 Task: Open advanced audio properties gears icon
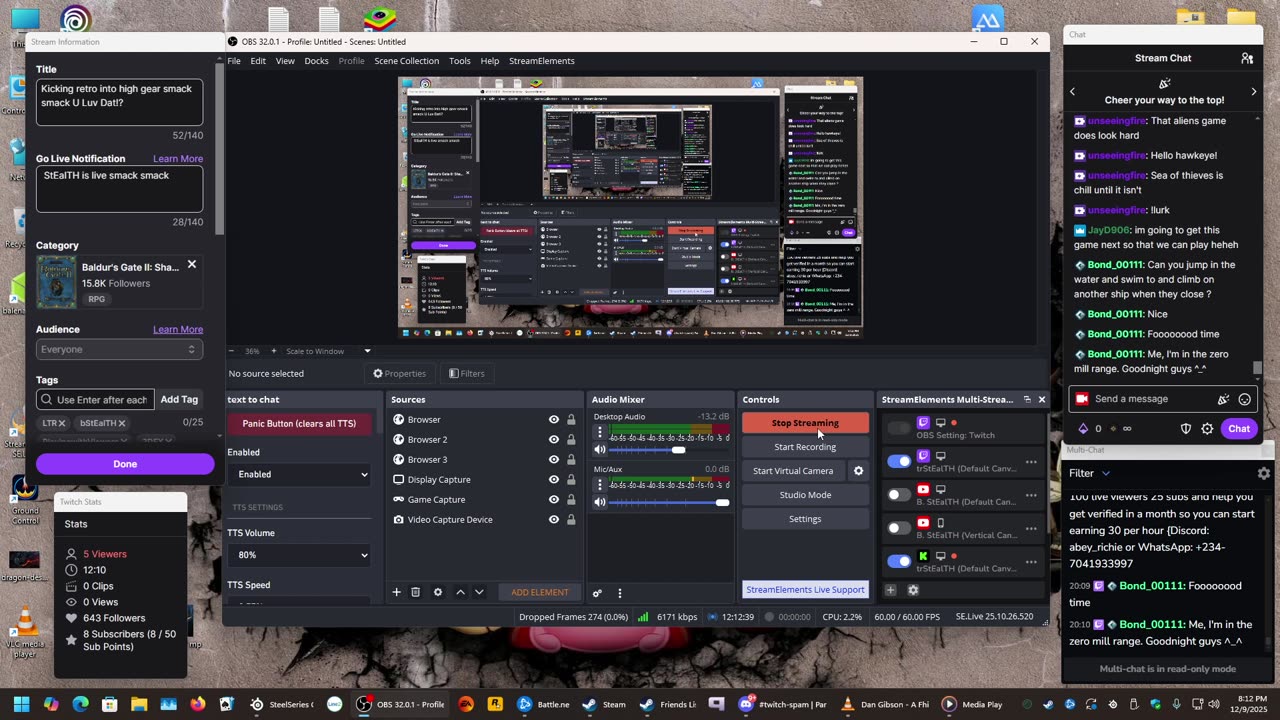pos(597,593)
